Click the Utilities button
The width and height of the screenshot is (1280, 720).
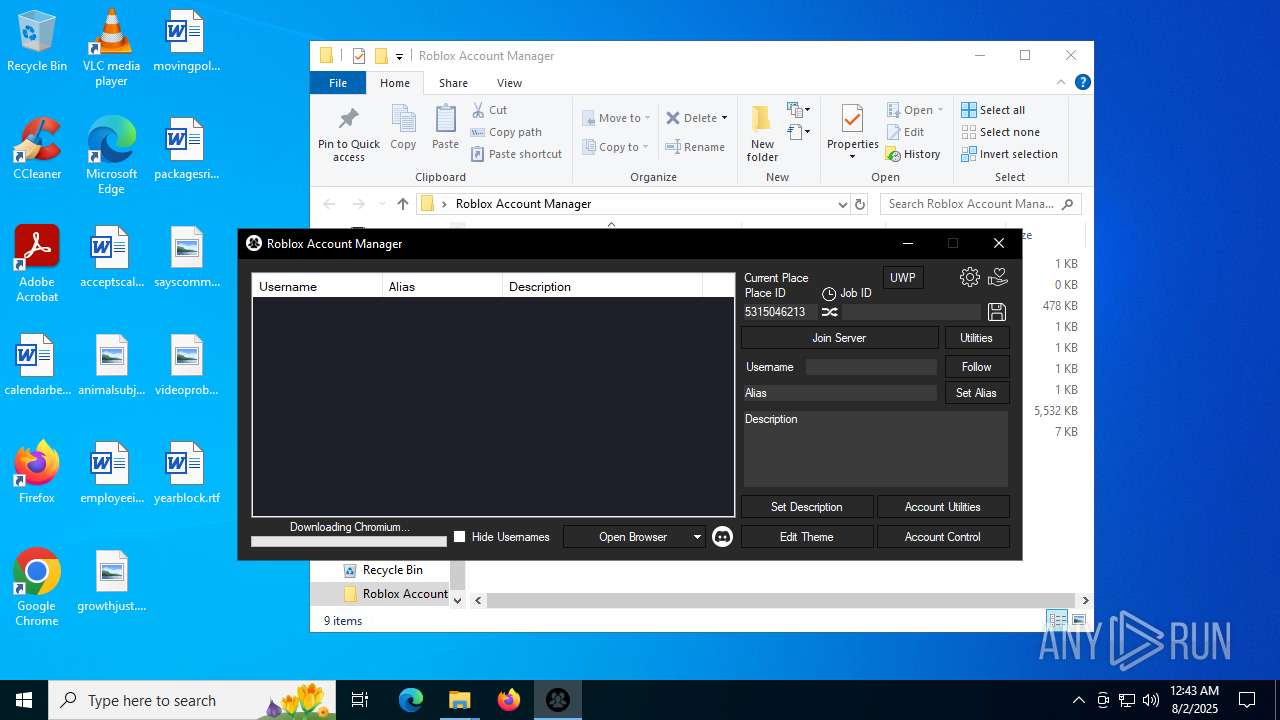coord(976,338)
